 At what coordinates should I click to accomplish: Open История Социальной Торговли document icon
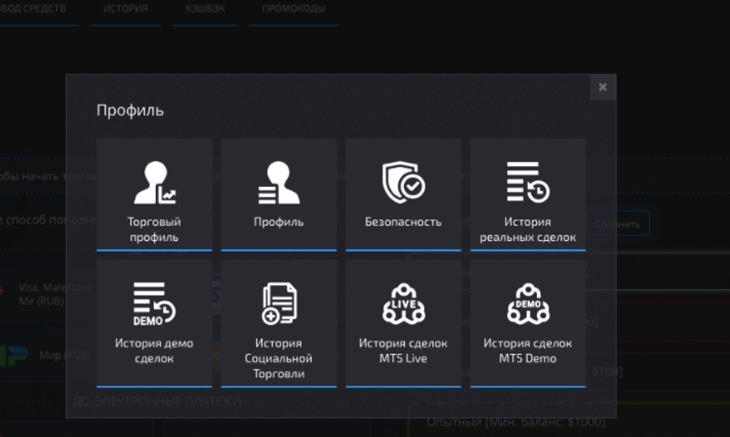(x=278, y=303)
